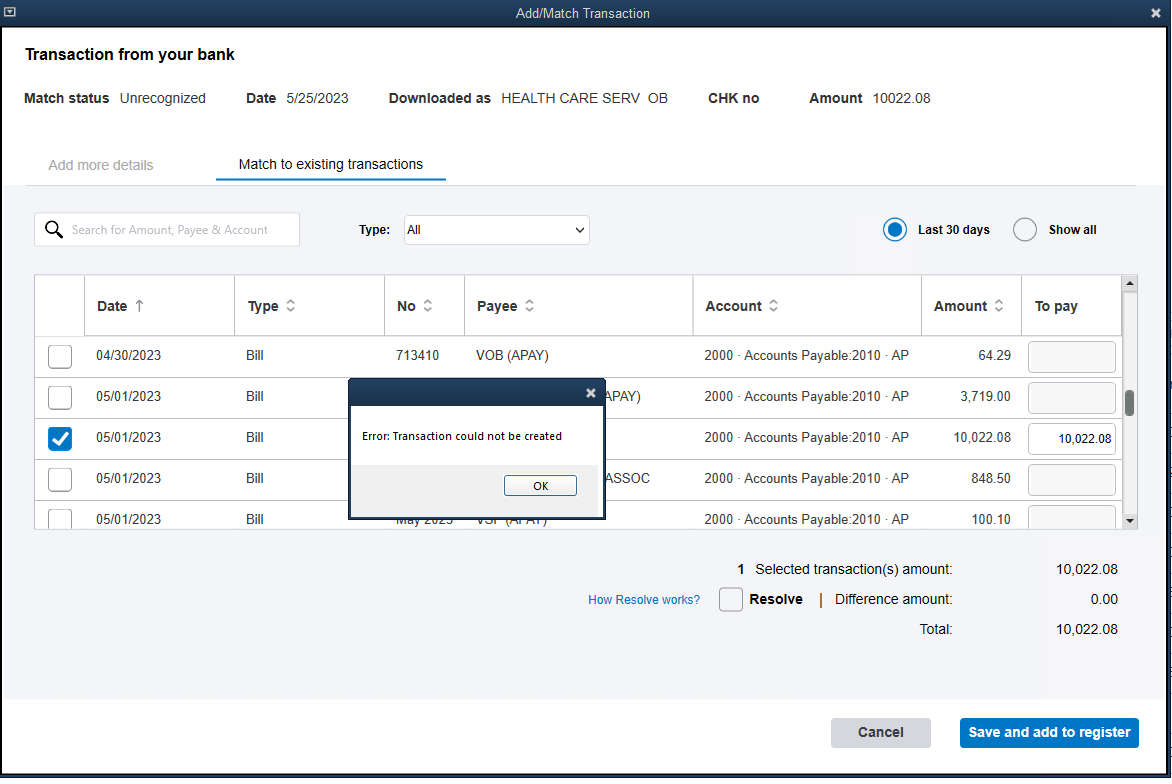Screen dimensions: 1172x784
Task: Select the checkbox for the 04/30/2023 VOB bill
Action: pos(59,356)
